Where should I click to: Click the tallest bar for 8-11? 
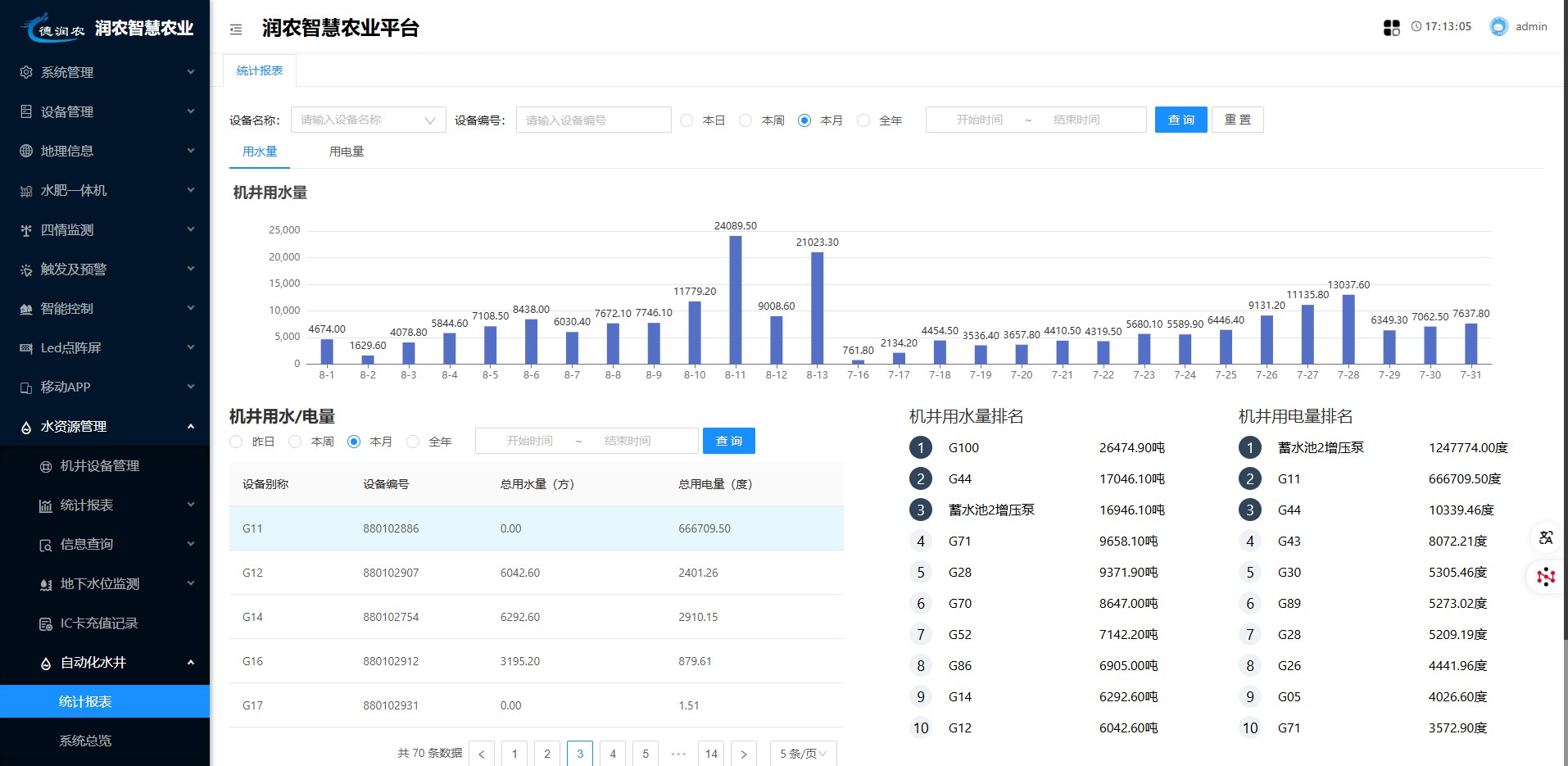tap(735, 299)
